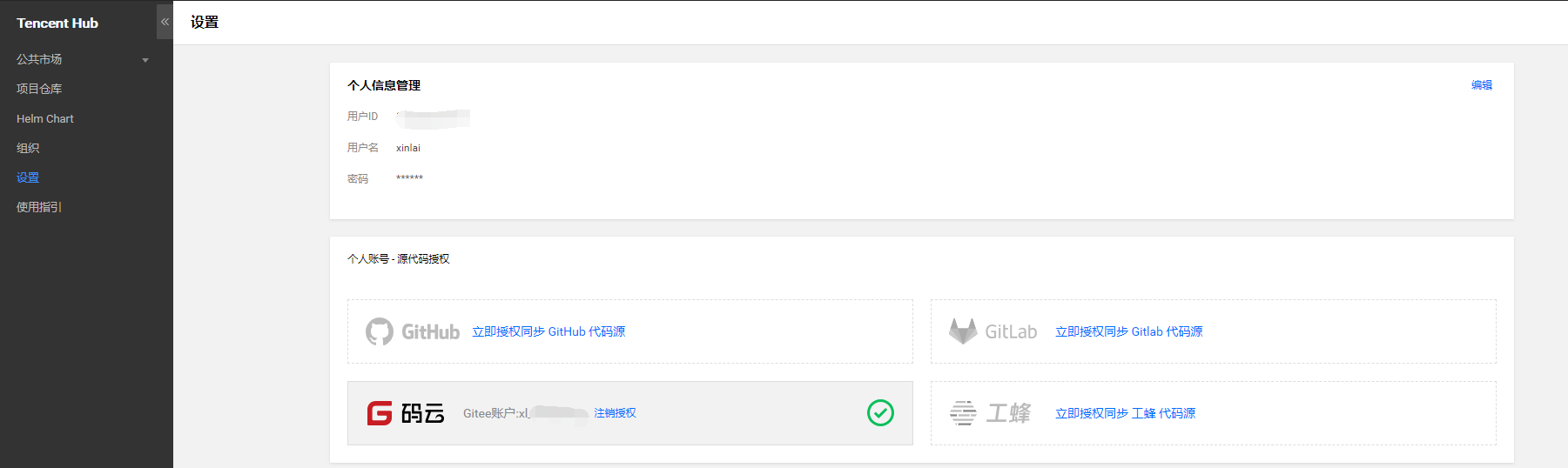Click the 编辑 link for personal info
Image resolution: width=1568 pixels, height=468 pixels.
click(1481, 85)
